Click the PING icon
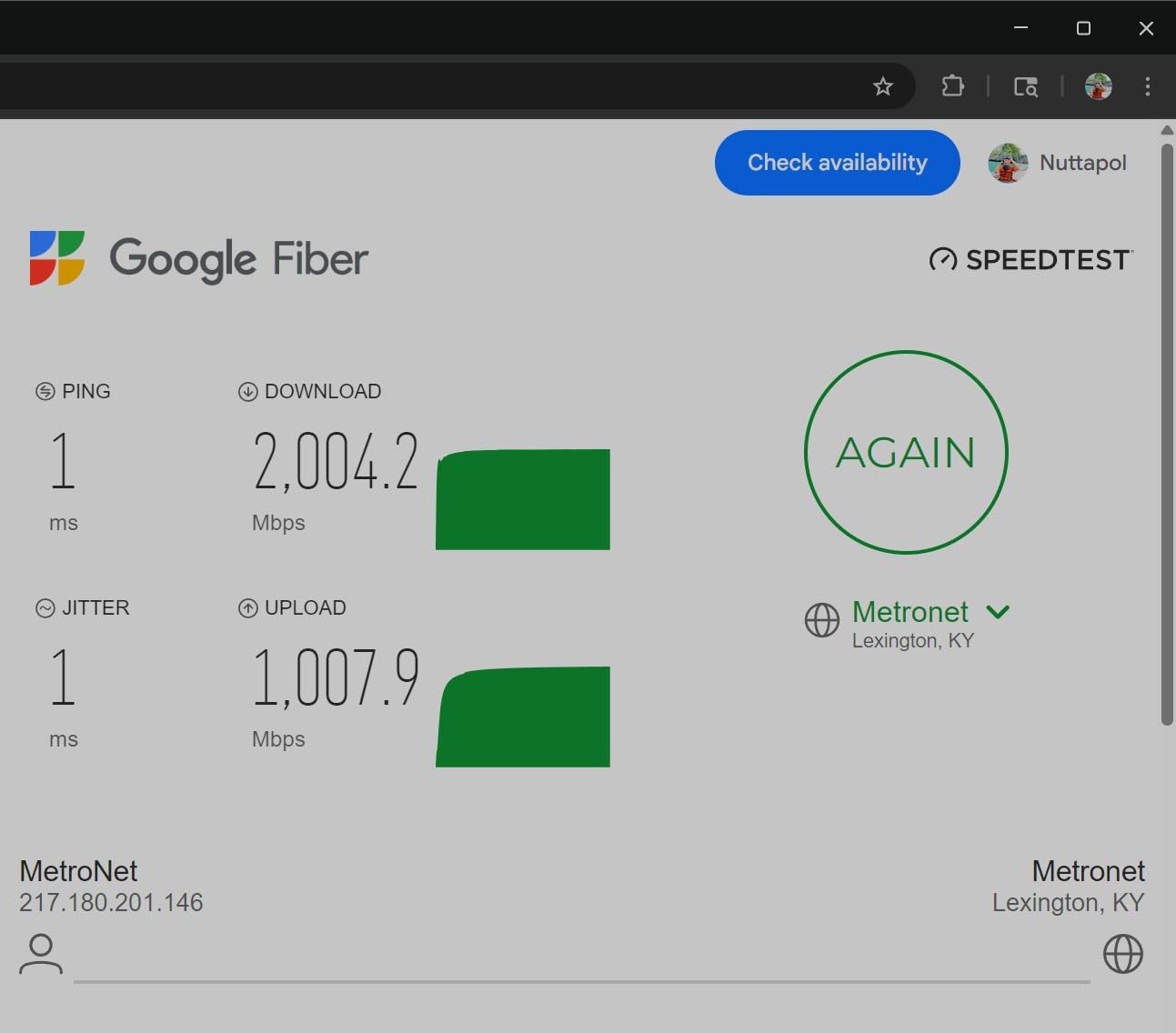This screenshot has height=1033, width=1176. point(45,392)
